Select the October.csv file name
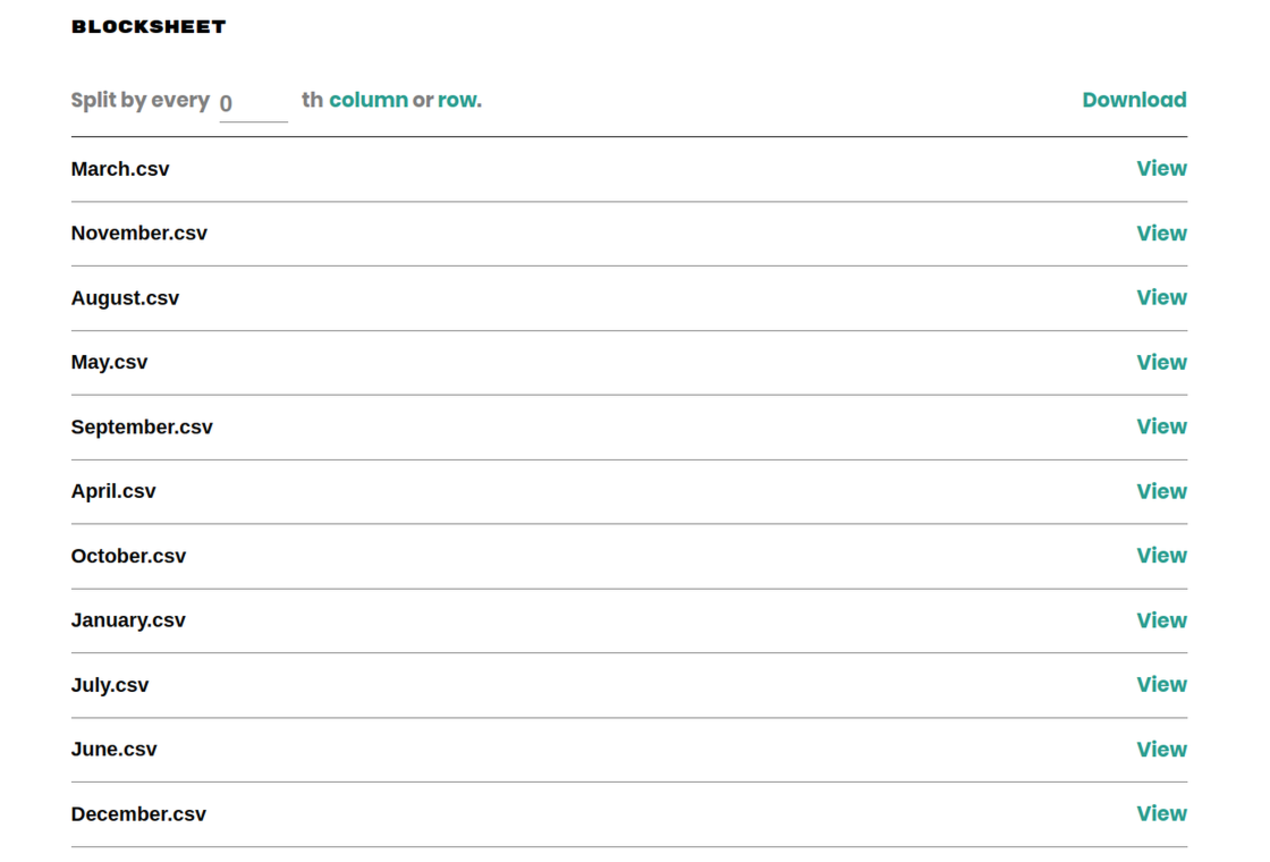The image size is (1270, 862). coord(128,556)
